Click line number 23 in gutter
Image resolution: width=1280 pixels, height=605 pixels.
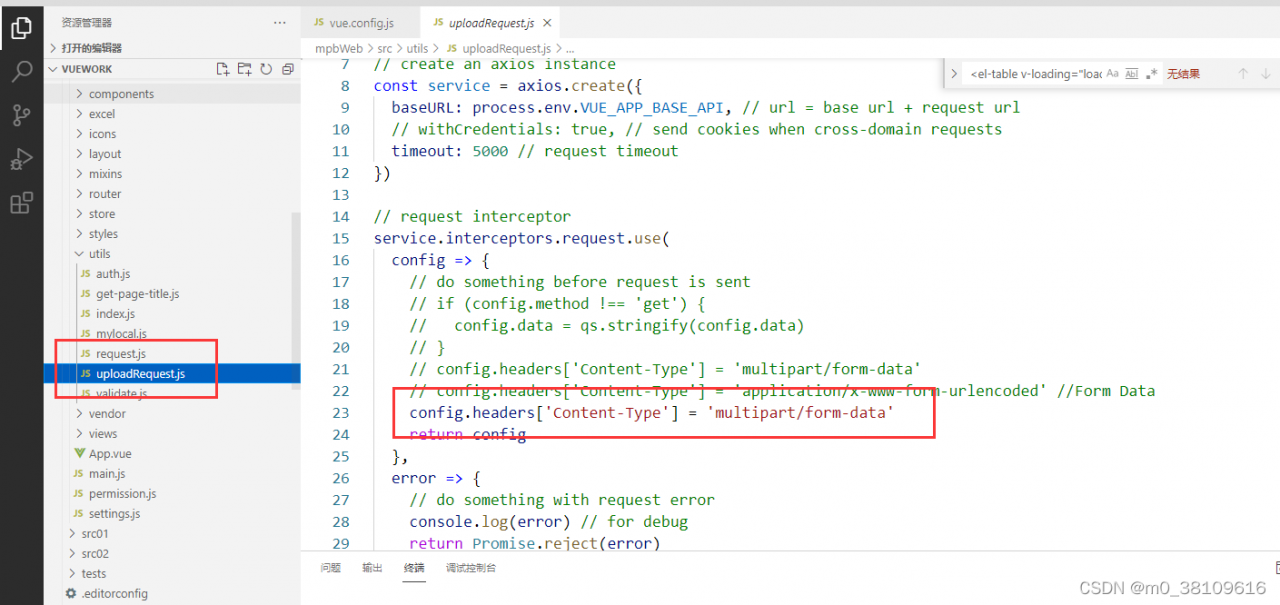pos(340,413)
